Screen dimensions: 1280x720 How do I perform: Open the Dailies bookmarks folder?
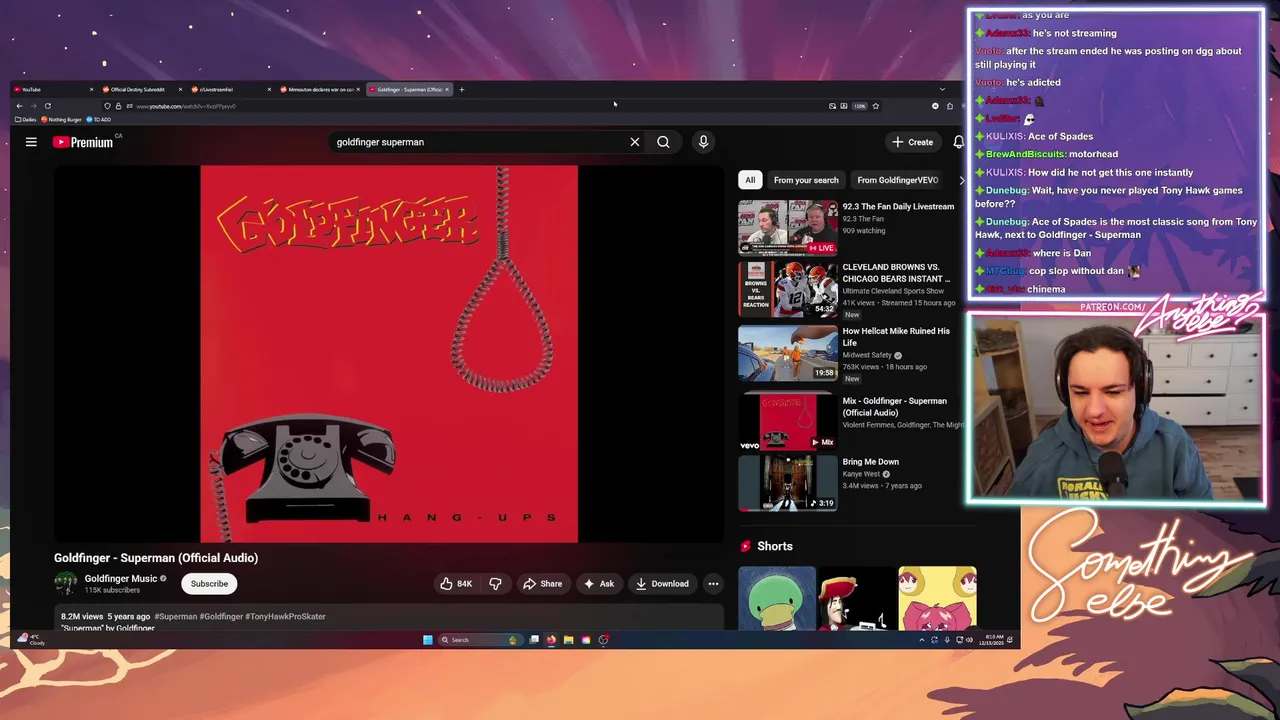pyautogui.click(x=26, y=120)
